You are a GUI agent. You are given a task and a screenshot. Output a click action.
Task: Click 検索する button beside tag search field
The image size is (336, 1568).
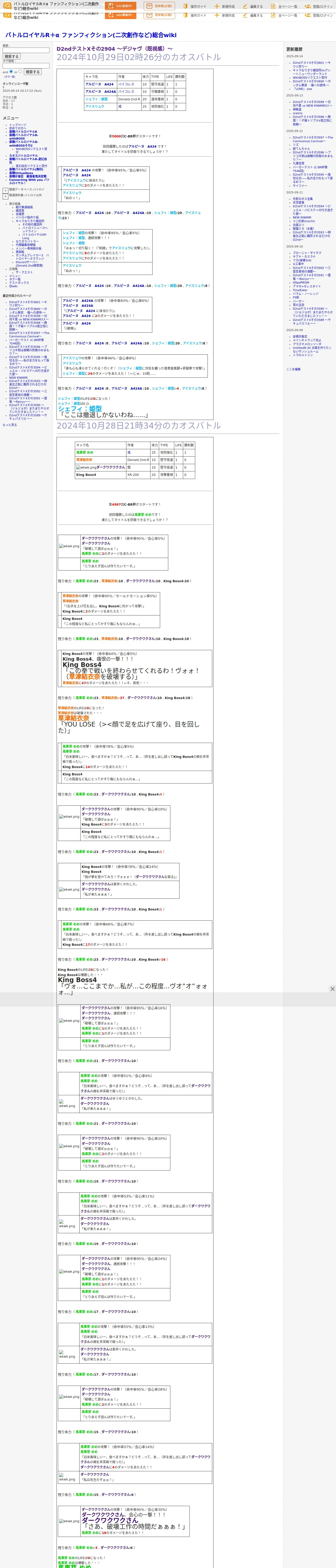pyautogui.click(x=32, y=72)
